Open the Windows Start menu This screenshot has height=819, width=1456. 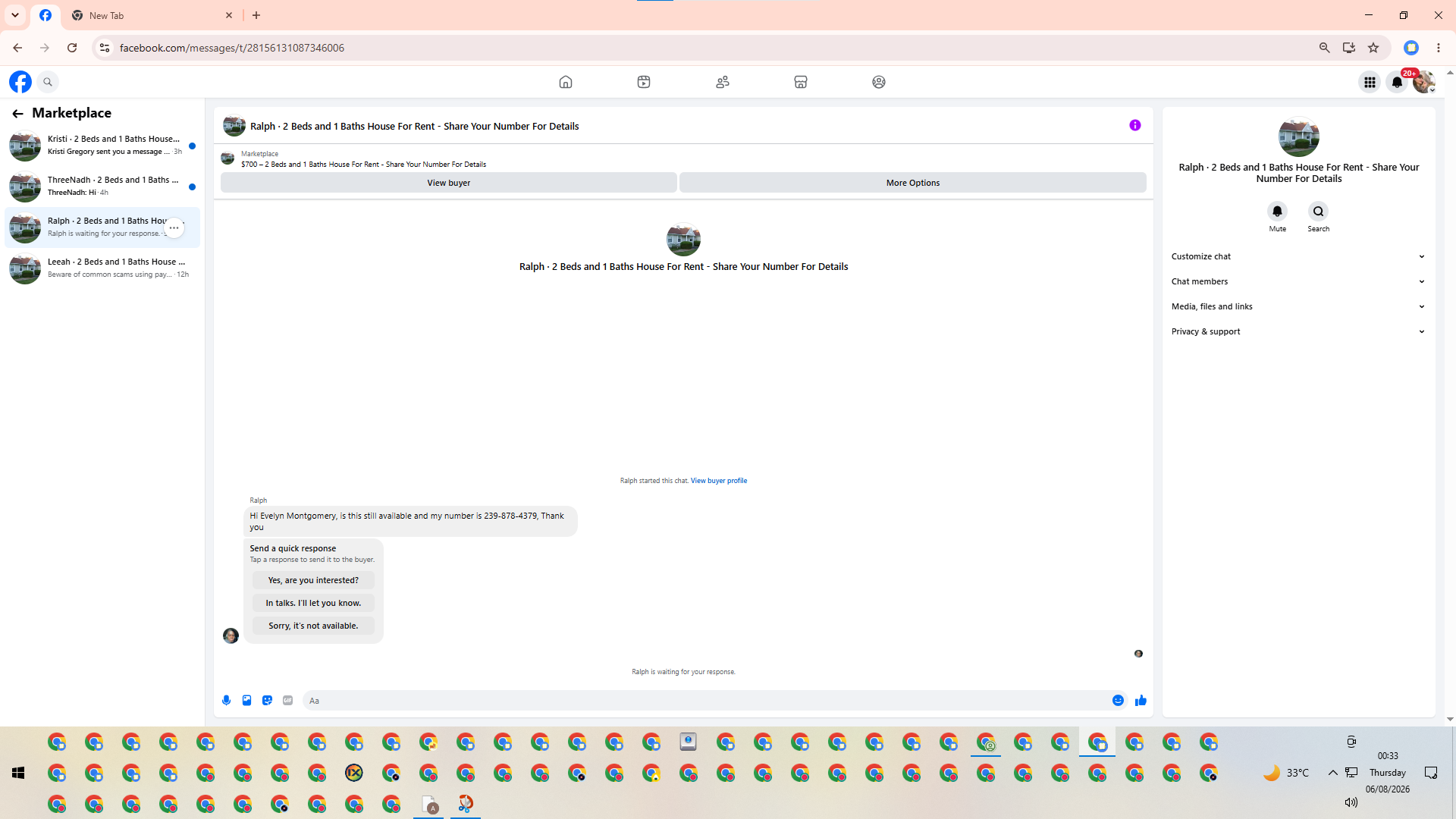(x=18, y=773)
